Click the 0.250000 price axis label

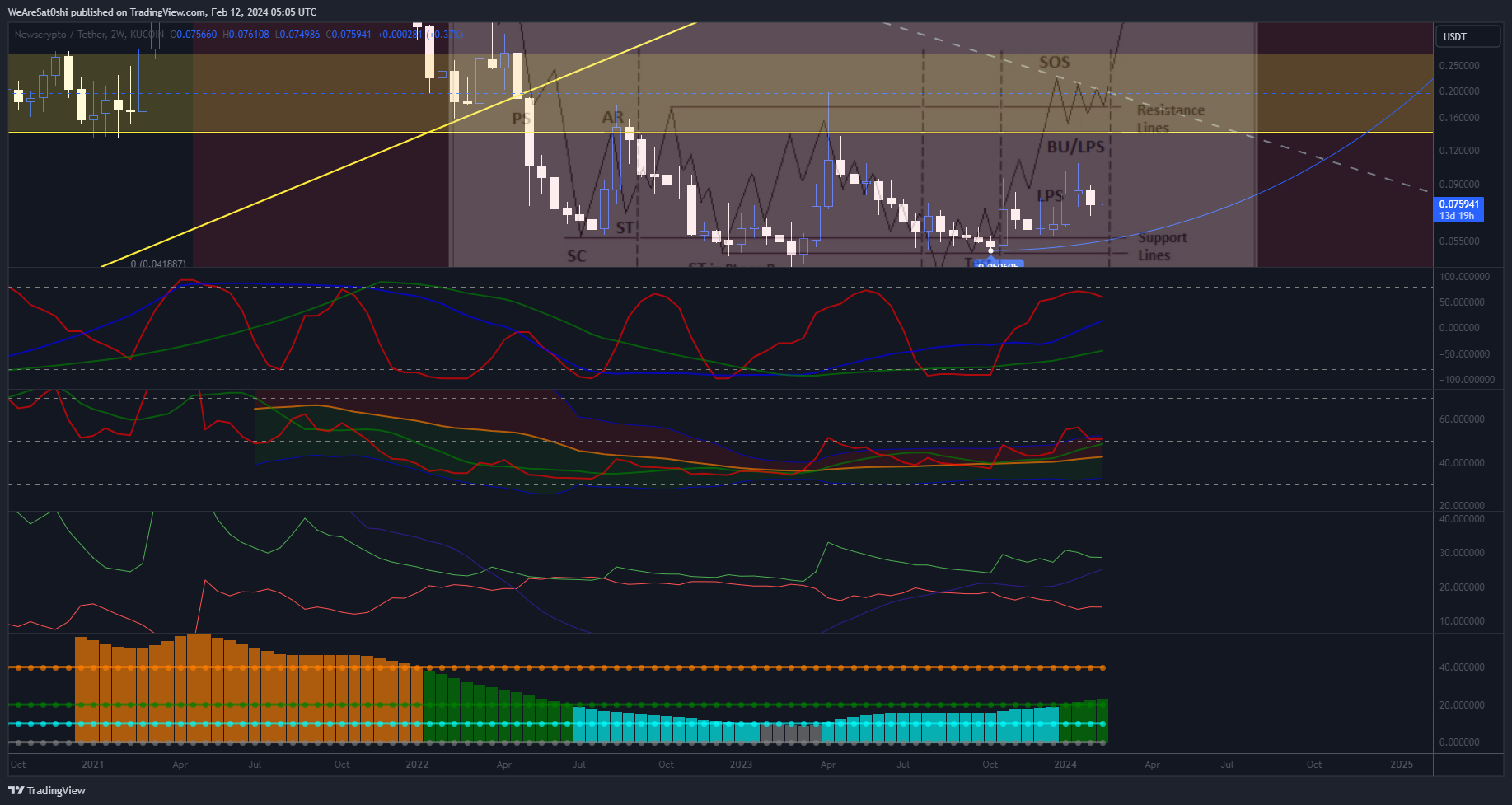(1459, 65)
